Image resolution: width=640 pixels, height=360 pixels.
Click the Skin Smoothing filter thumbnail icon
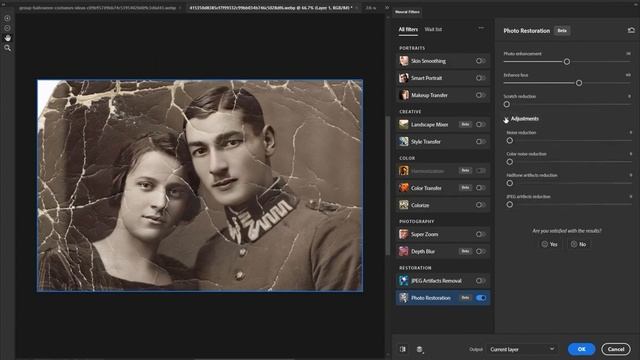(404, 61)
